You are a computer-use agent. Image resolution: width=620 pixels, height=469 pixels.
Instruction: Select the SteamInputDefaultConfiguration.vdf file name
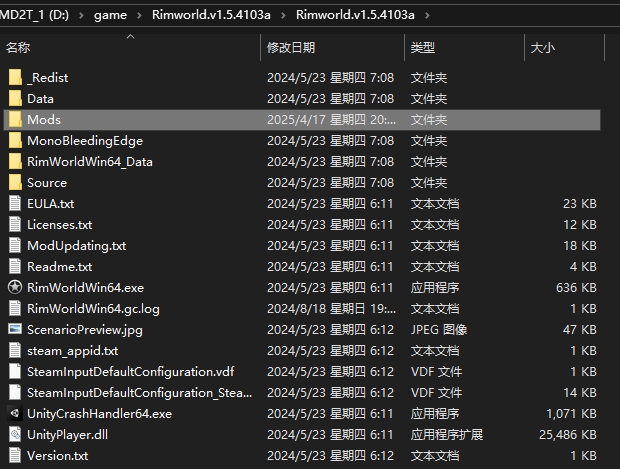pos(131,372)
